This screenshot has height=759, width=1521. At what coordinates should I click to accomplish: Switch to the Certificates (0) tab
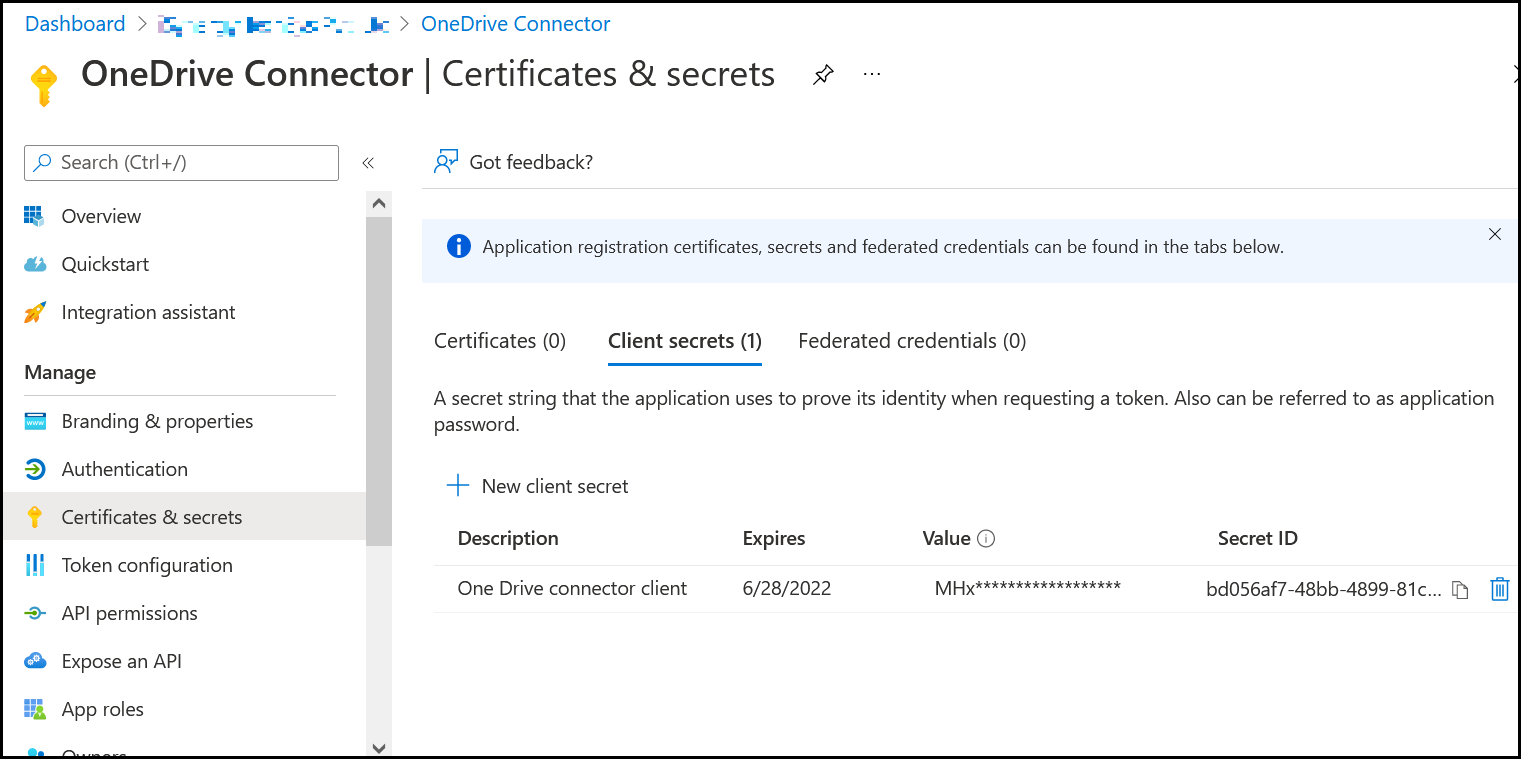coord(500,341)
